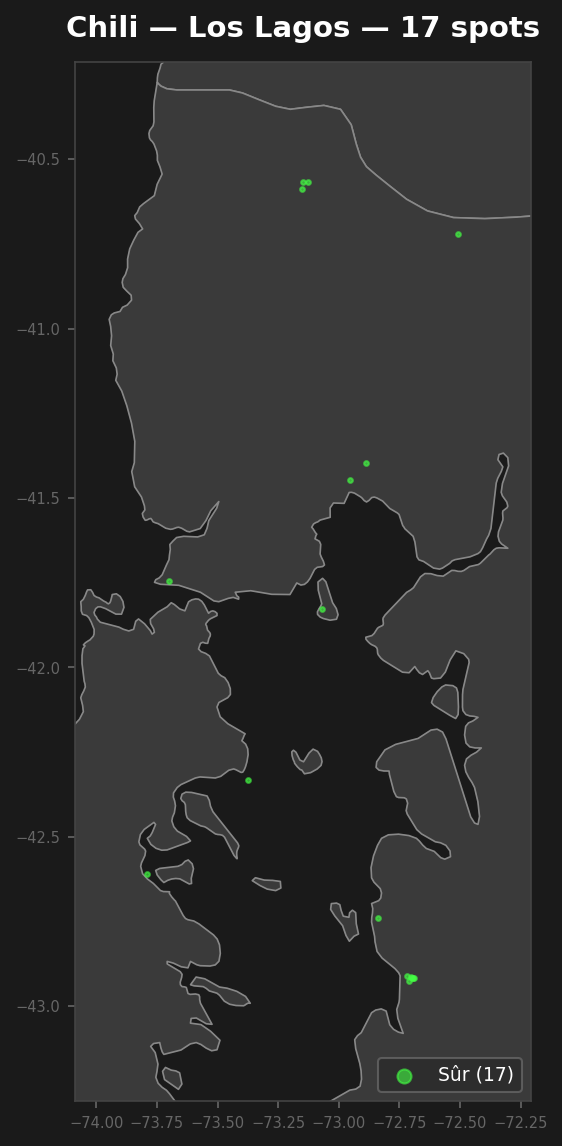562x1146 pixels.
Task: Select the green spot near −72.85, −42.75
Action: point(379,919)
